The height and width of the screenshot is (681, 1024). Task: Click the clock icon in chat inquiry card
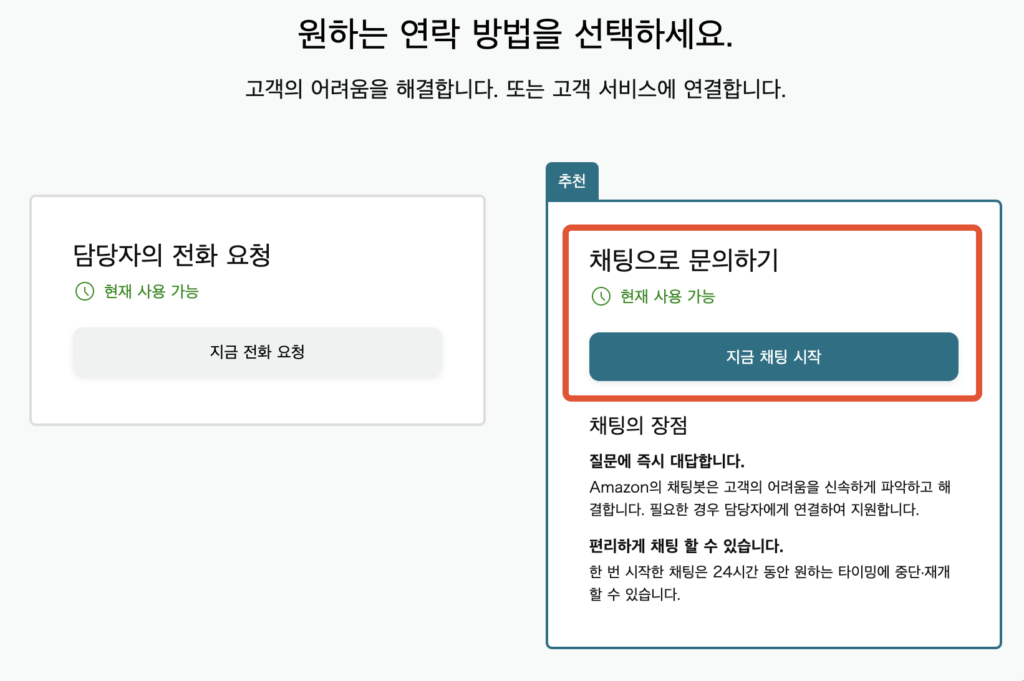click(x=601, y=296)
